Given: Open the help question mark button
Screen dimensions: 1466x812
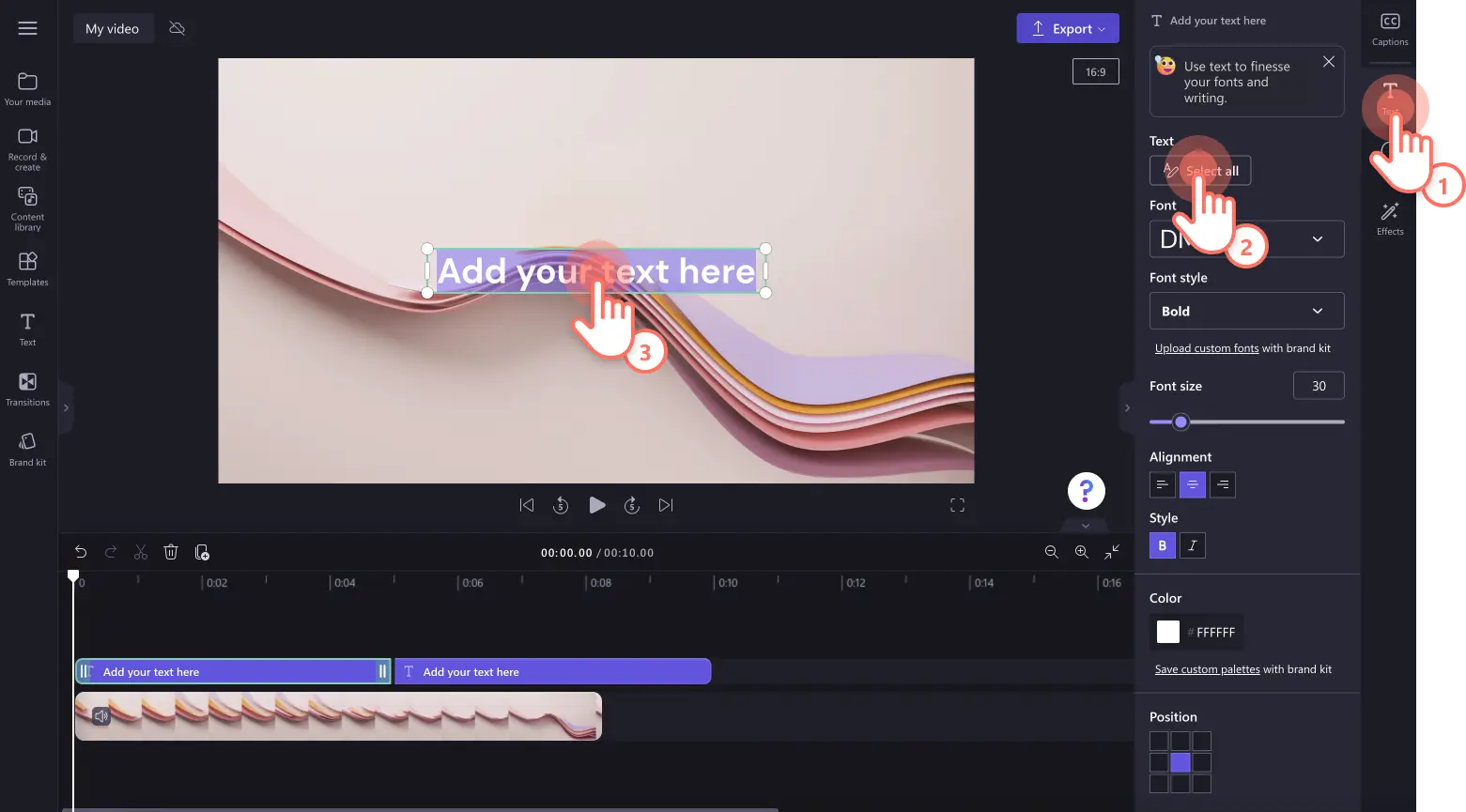Looking at the screenshot, I should pos(1086,491).
